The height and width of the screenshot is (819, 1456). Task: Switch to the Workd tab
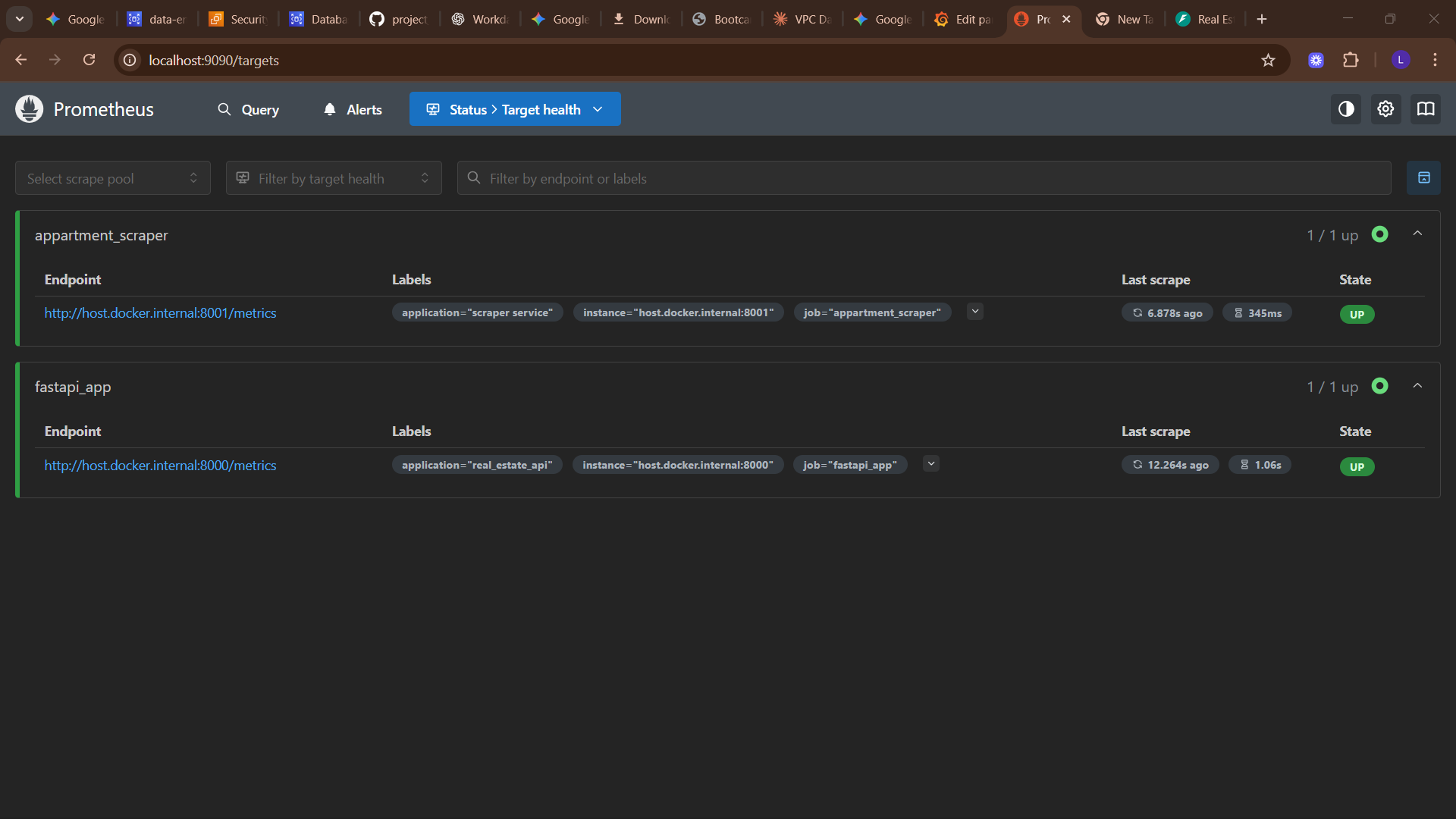coord(480,19)
